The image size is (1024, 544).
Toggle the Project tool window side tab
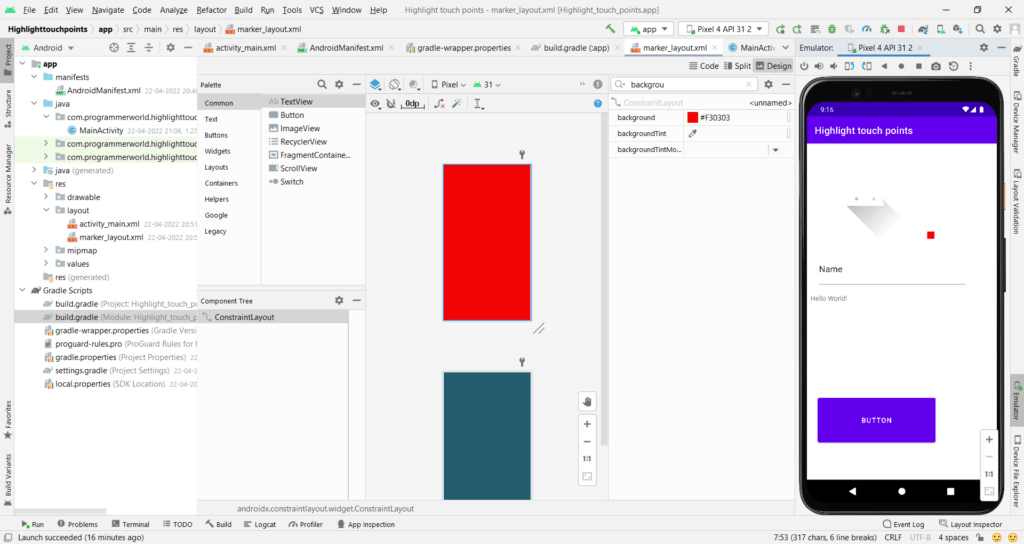pos(8,59)
